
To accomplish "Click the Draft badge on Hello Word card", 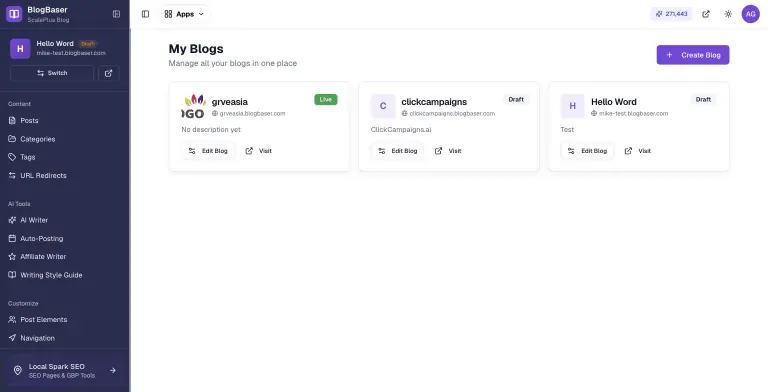I will click(703, 99).
